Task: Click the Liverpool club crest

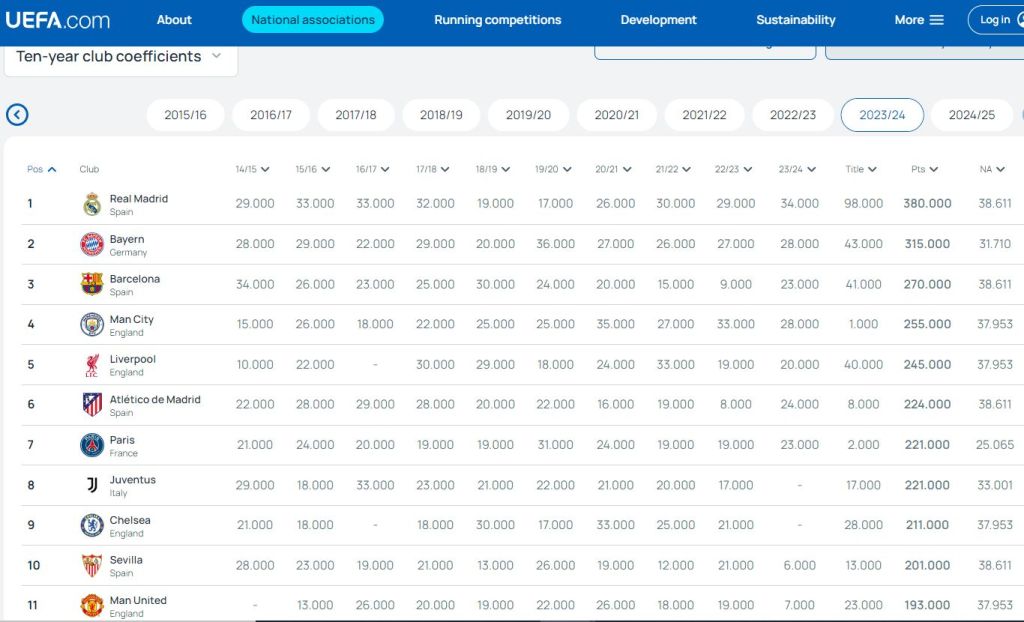Action: (x=92, y=365)
